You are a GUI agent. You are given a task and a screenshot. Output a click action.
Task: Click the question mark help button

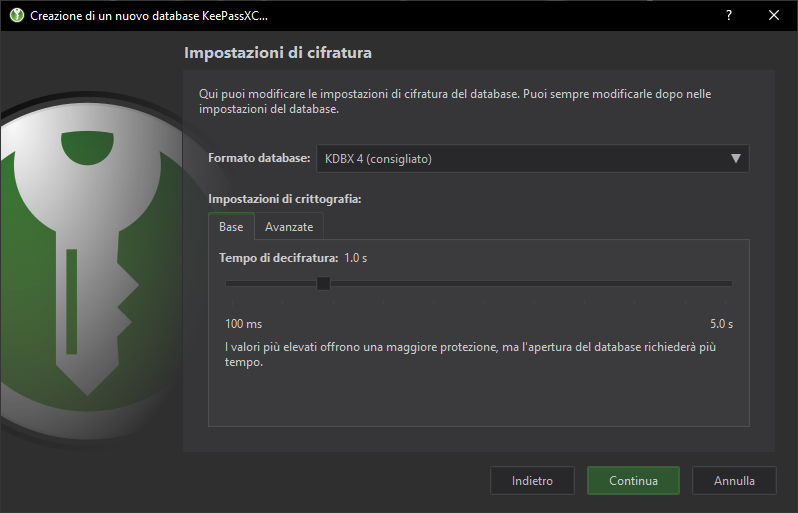[729, 16]
